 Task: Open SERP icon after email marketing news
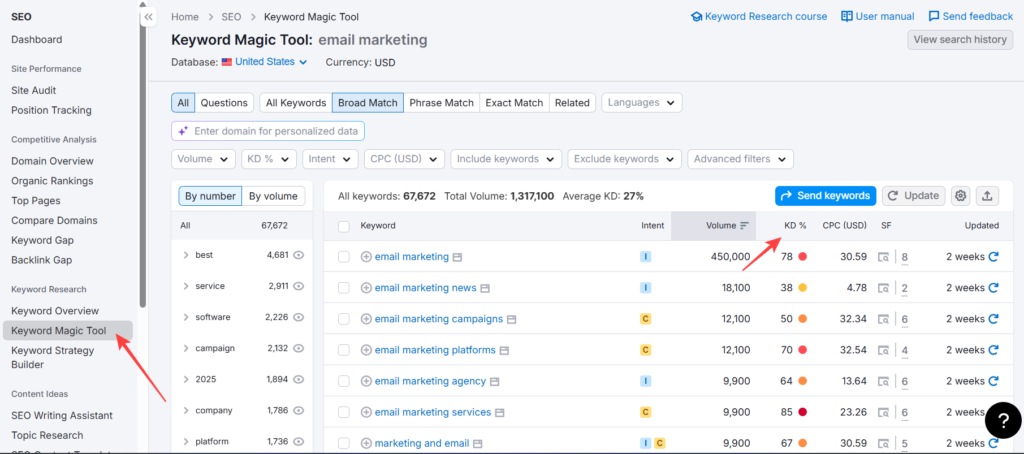click(485, 288)
